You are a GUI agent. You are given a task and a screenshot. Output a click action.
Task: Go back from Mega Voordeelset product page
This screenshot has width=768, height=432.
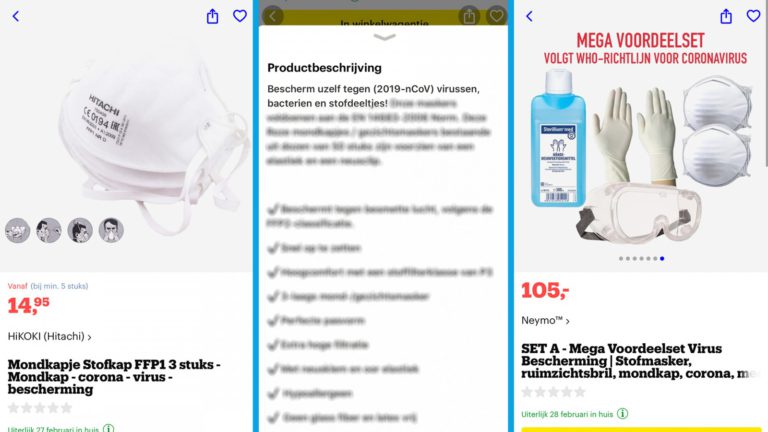click(529, 16)
